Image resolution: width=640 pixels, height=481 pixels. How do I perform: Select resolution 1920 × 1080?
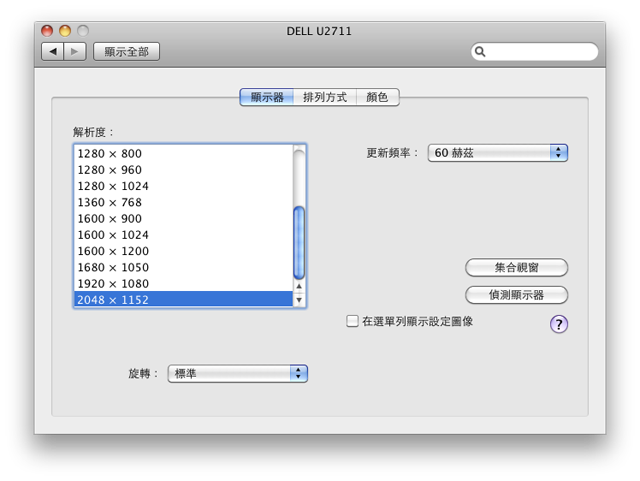coord(184,283)
